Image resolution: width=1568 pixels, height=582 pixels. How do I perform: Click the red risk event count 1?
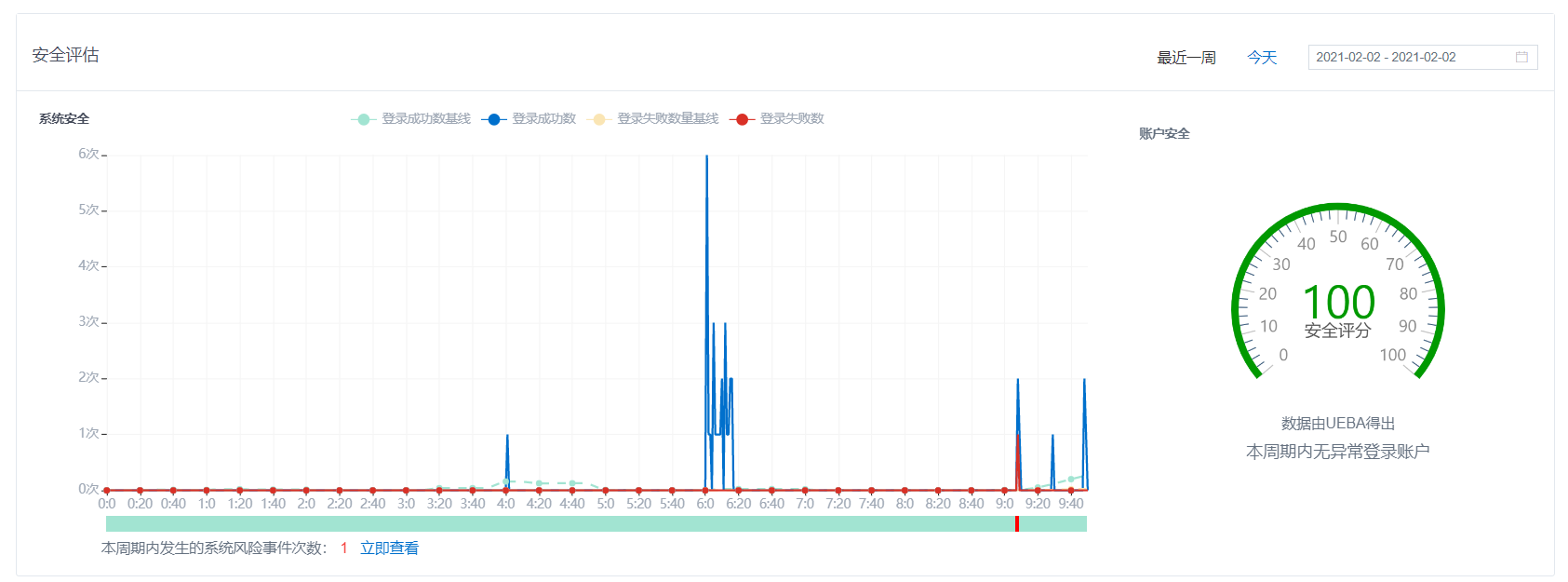[343, 548]
